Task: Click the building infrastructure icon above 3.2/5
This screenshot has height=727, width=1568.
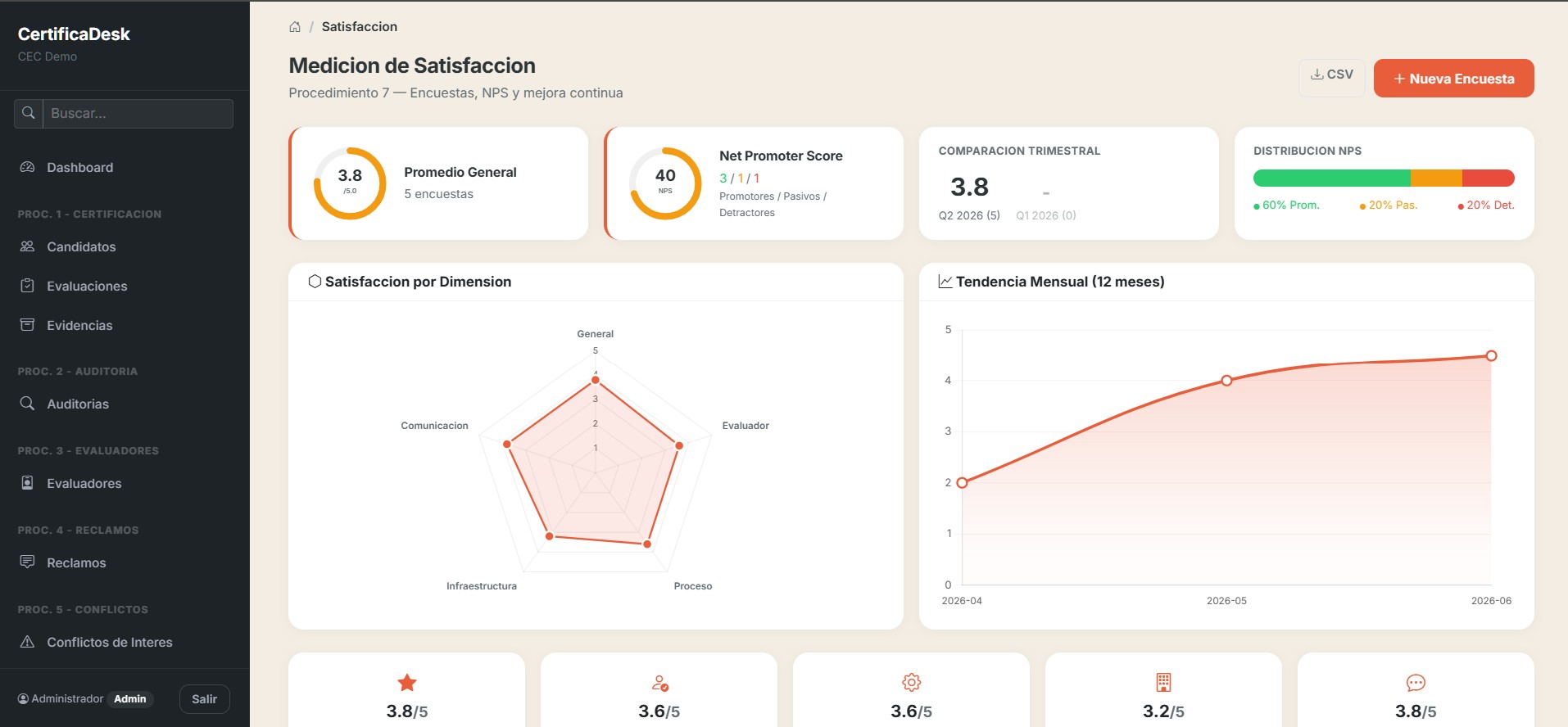Action: [1163, 682]
